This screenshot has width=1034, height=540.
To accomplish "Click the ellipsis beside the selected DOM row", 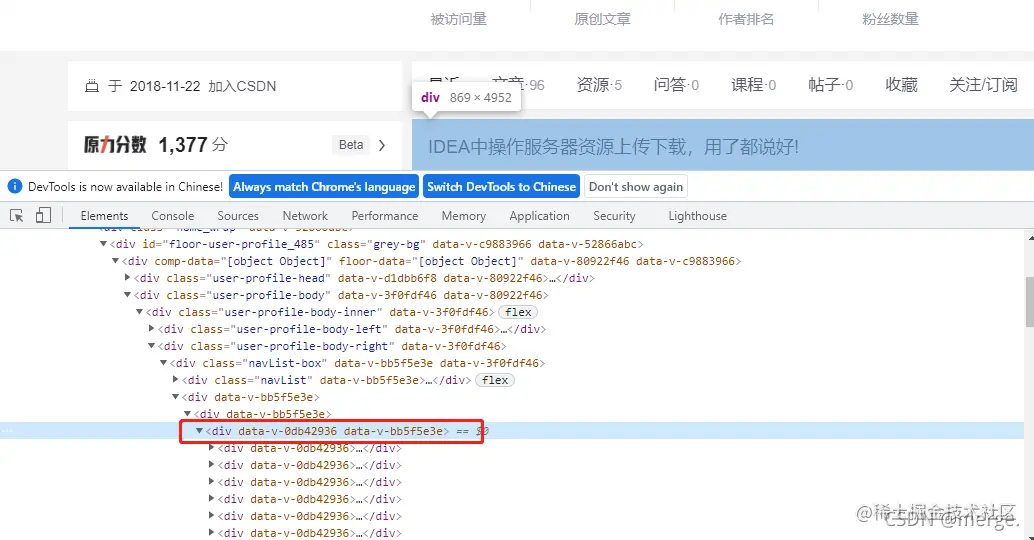I will pyautogui.click(x=7, y=431).
